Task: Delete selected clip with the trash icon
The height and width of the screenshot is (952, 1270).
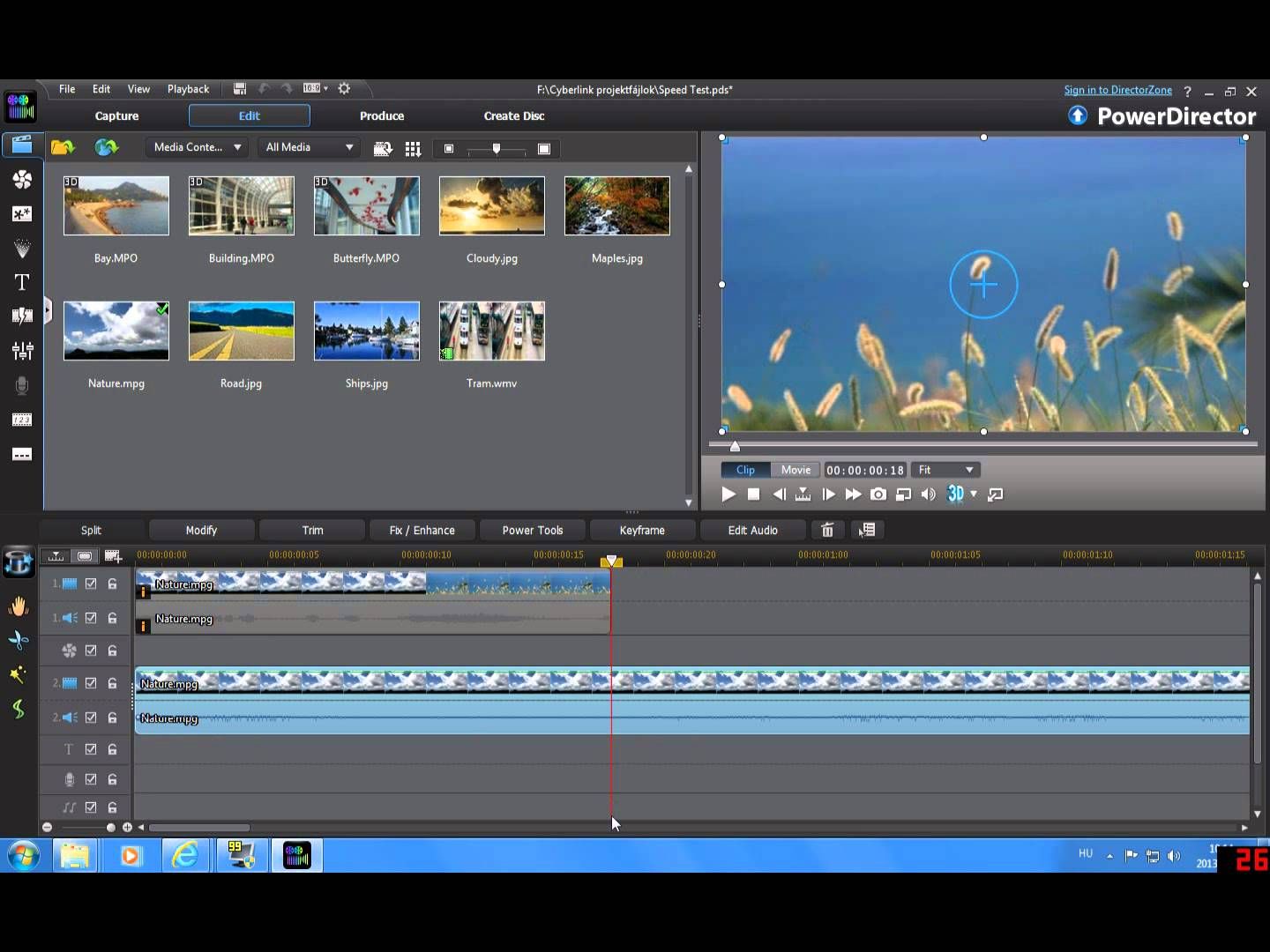Action: click(827, 530)
